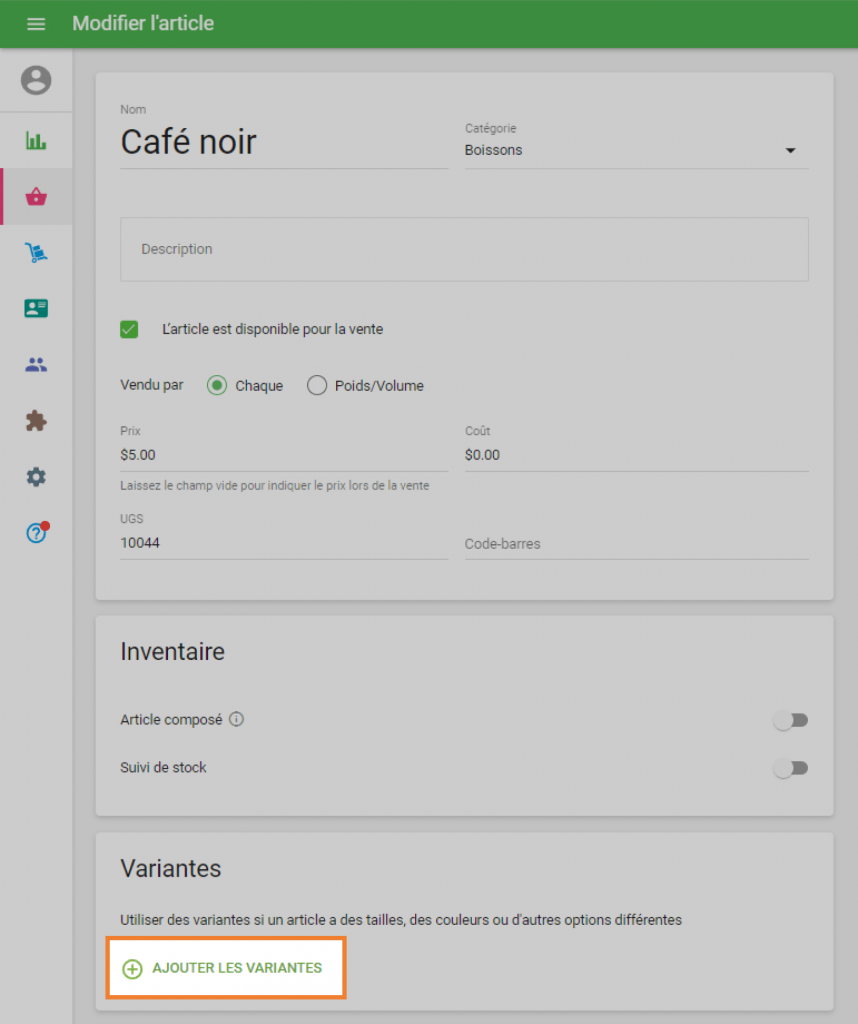
Task: Select the 'Poids/Volume' radio button
Action: (x=317, y=385)
